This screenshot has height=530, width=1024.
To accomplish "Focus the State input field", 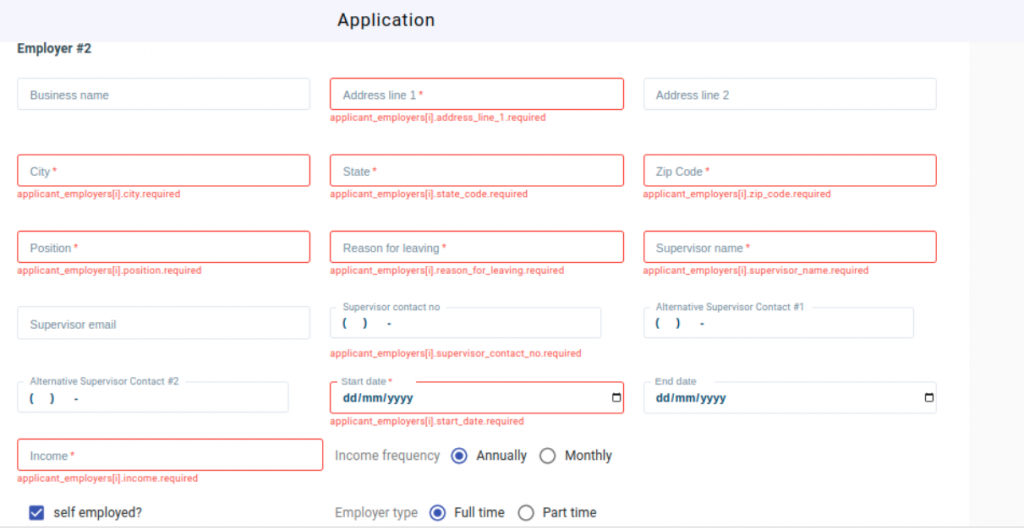I will click(x=476, y=171).
